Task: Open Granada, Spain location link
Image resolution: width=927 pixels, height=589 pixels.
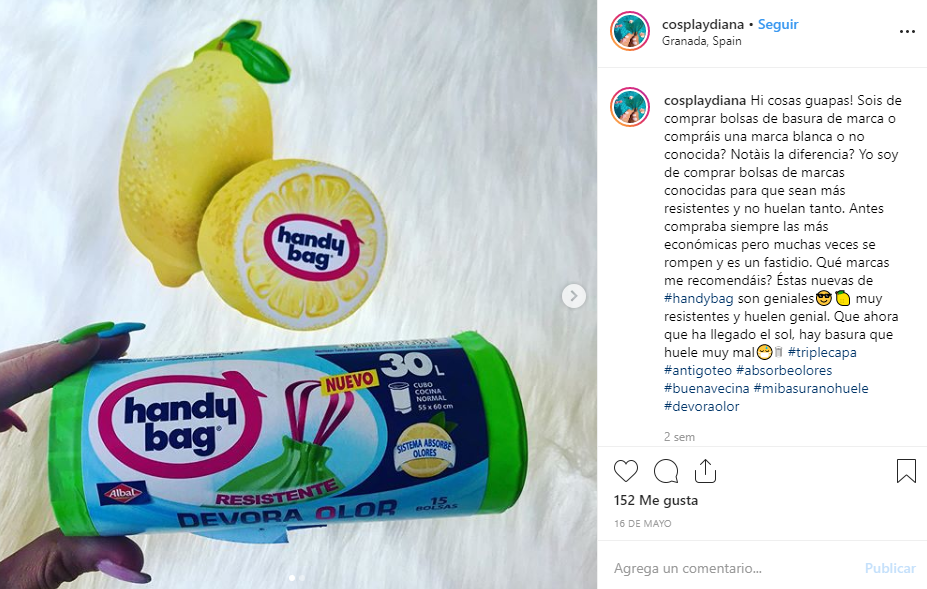Action: click(x=701, y=41)
